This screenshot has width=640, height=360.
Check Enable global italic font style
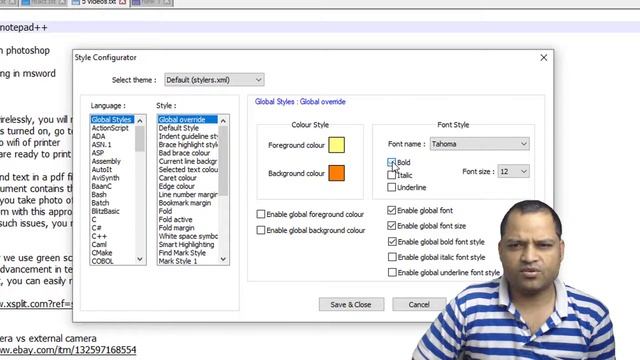(x=392, y=257)
